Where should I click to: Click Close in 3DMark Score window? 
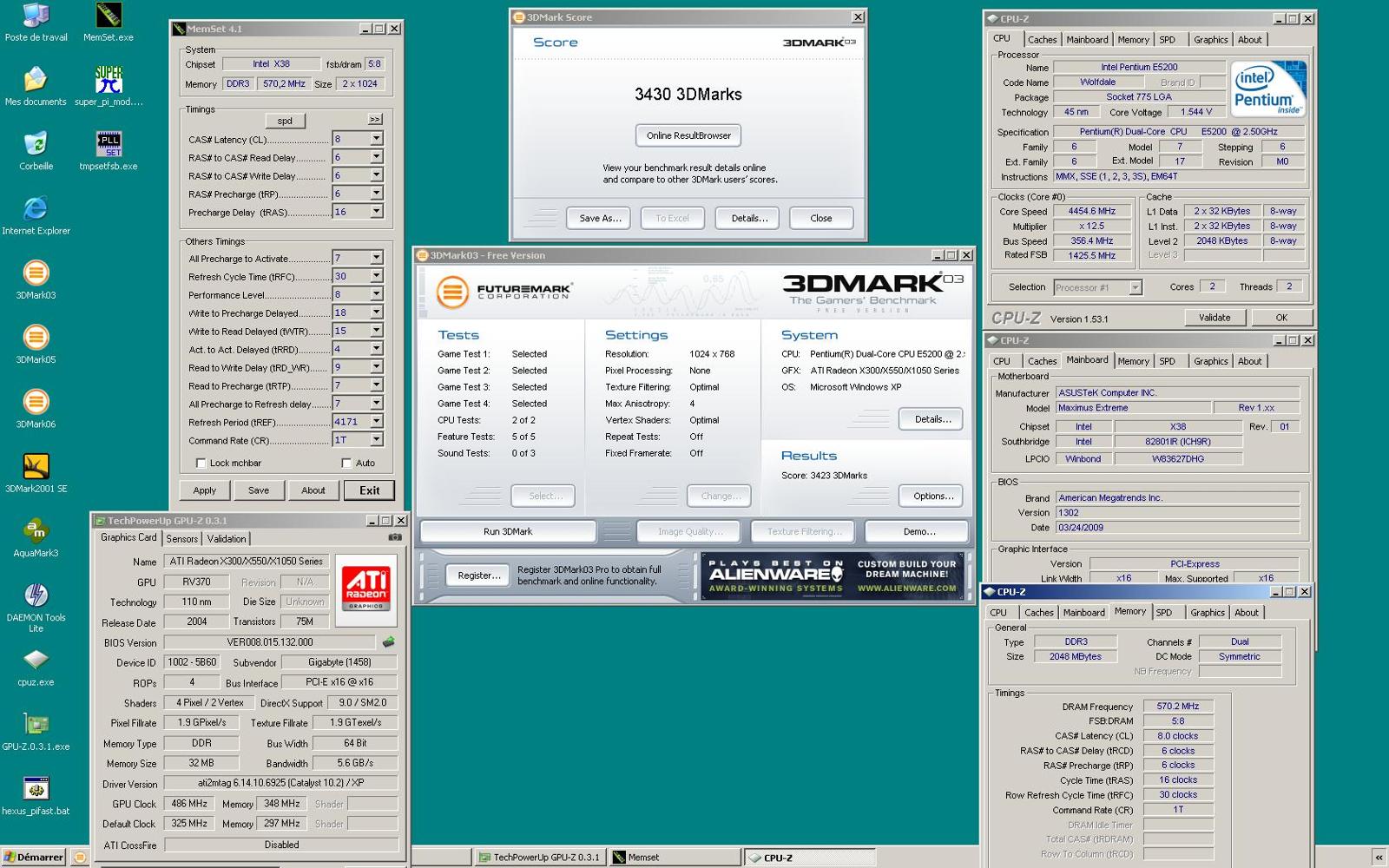[821, 219]
